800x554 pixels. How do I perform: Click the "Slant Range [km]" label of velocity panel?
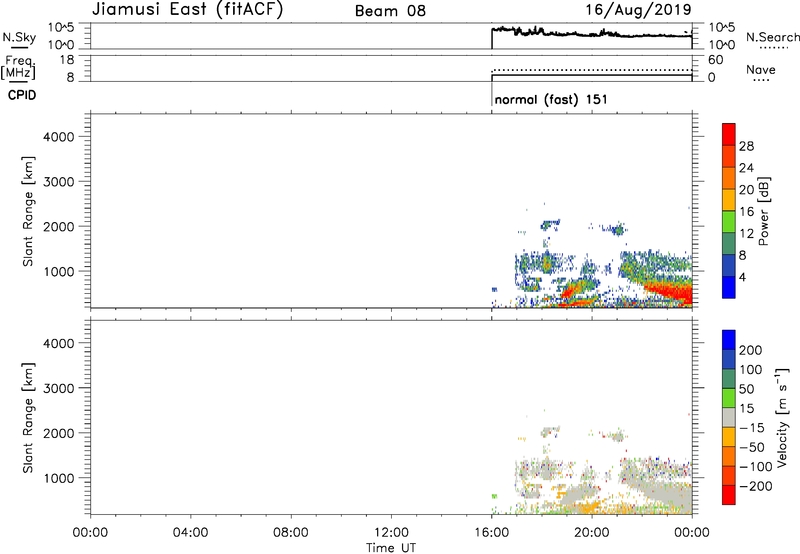(28, 418)
